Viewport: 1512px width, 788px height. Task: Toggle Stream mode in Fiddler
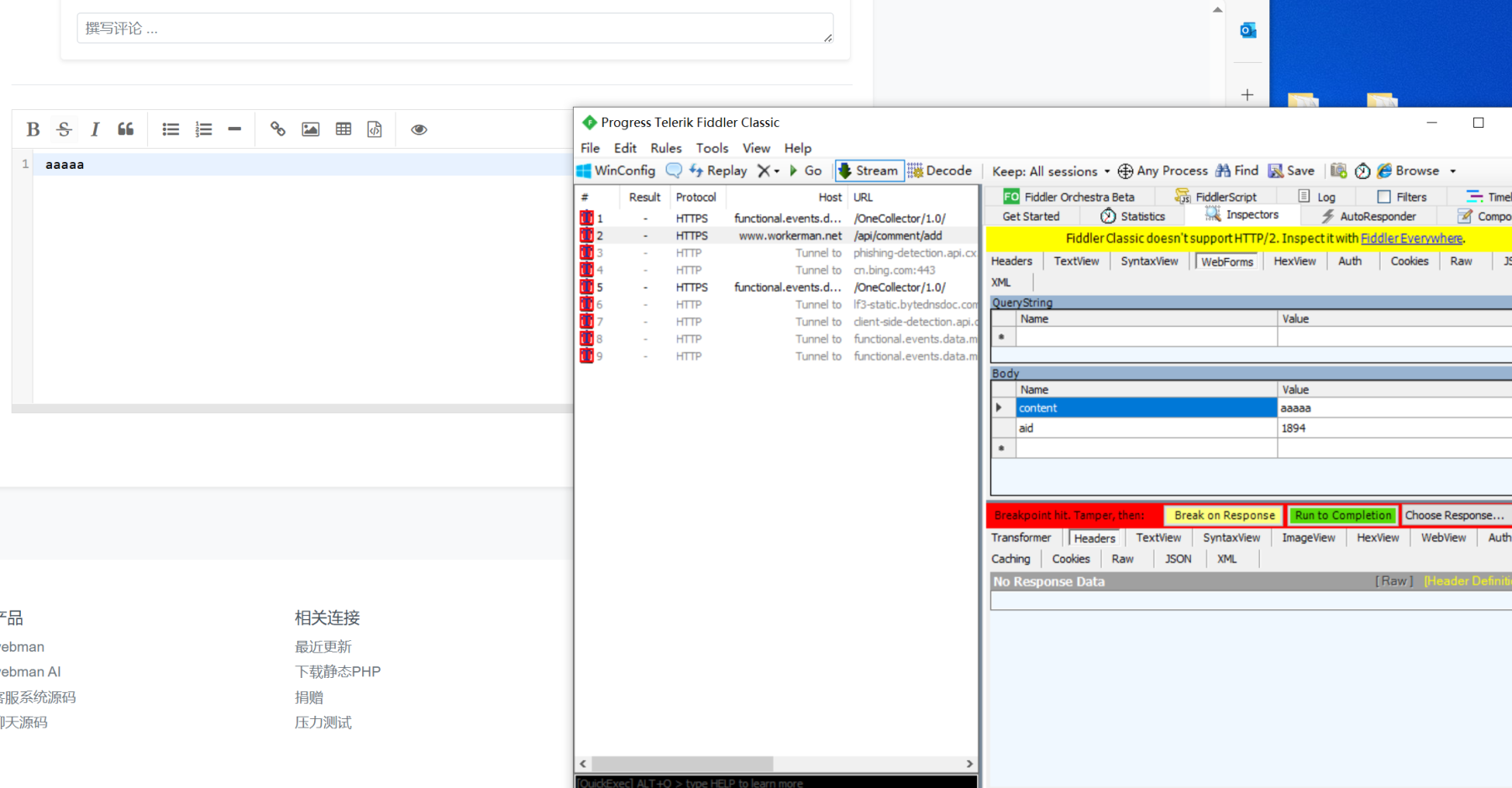coord(869,171)
